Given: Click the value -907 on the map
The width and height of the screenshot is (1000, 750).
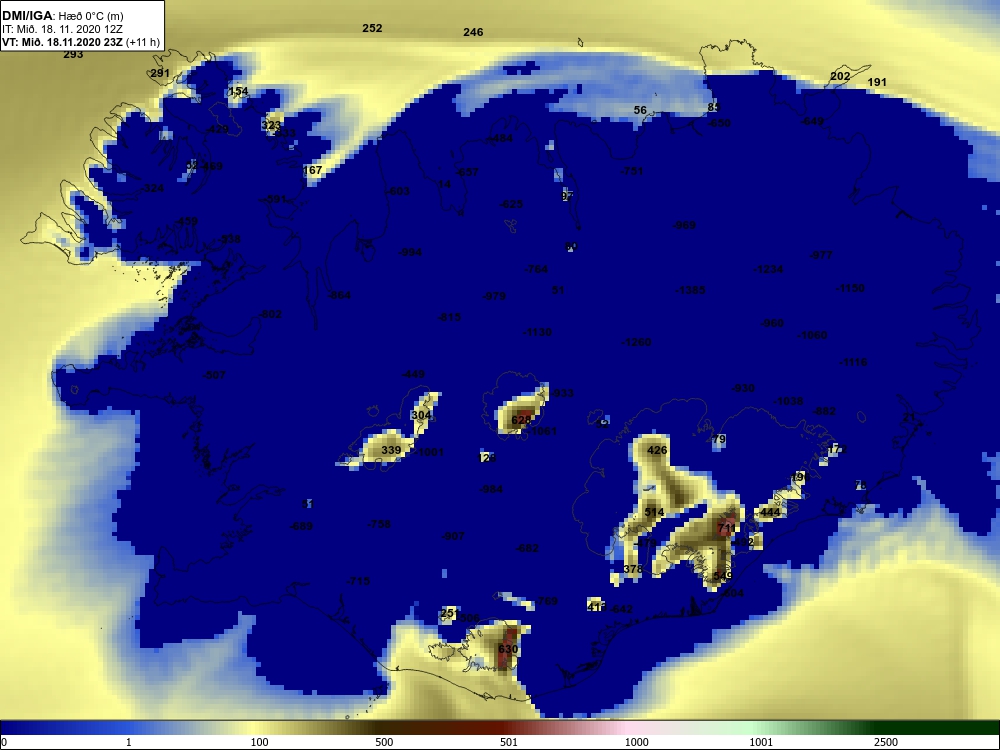Looking at the screenshot, I should click(453, 536).
